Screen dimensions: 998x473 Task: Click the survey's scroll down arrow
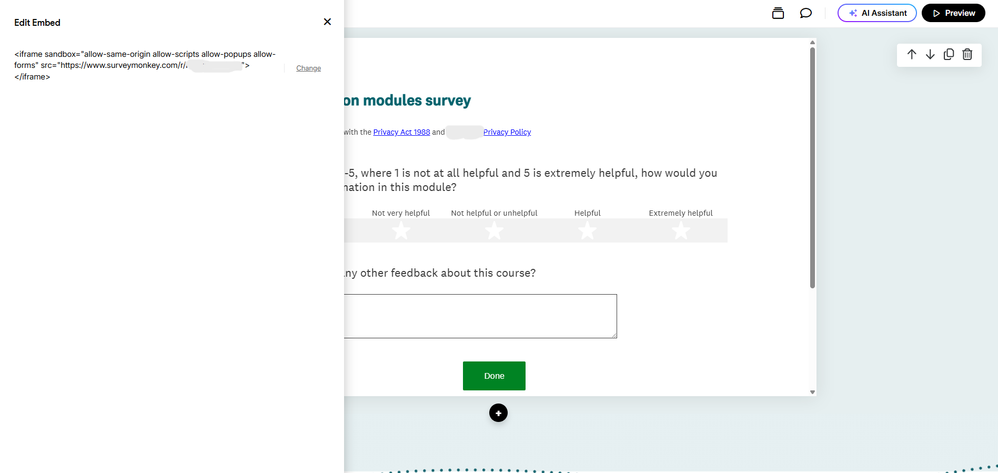coord(812,392)
